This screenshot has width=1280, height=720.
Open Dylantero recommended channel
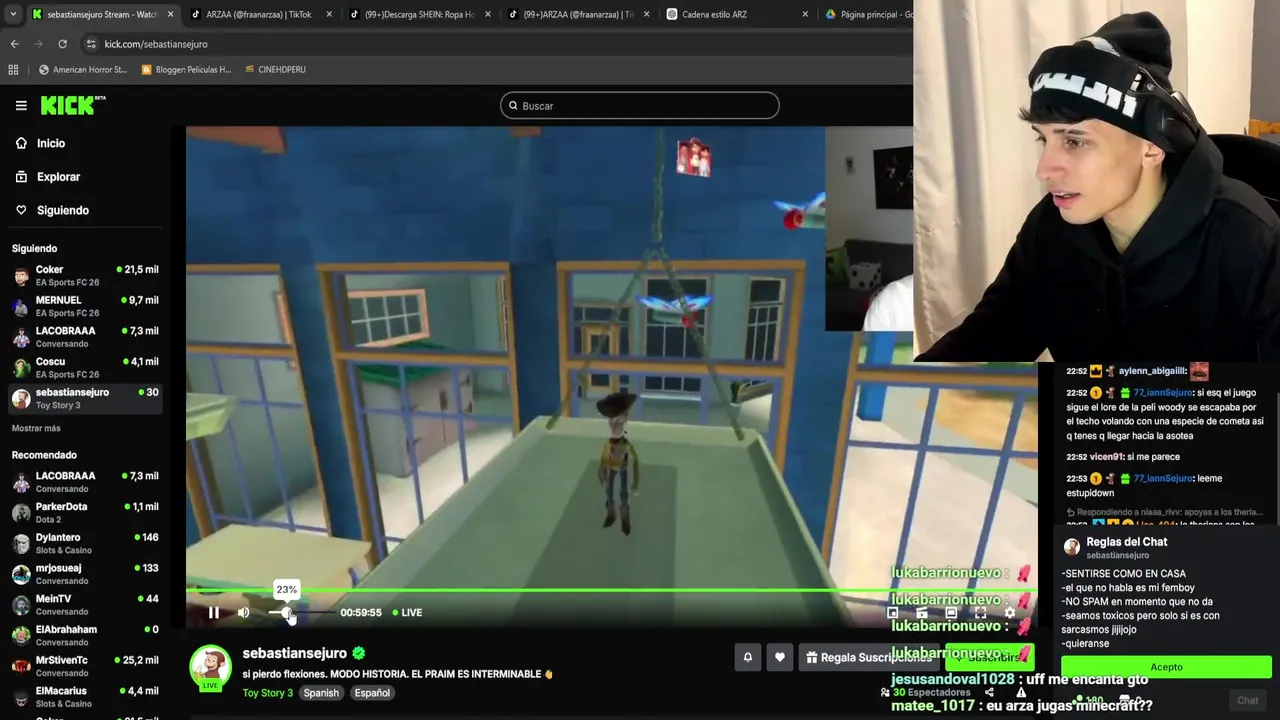click(x=85, y=543)
